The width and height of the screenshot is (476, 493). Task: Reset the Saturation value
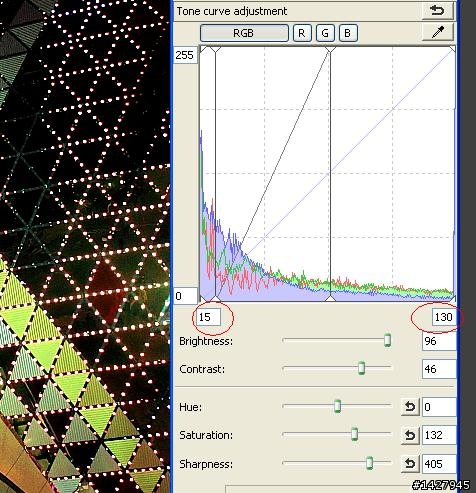tap(410, 435)
